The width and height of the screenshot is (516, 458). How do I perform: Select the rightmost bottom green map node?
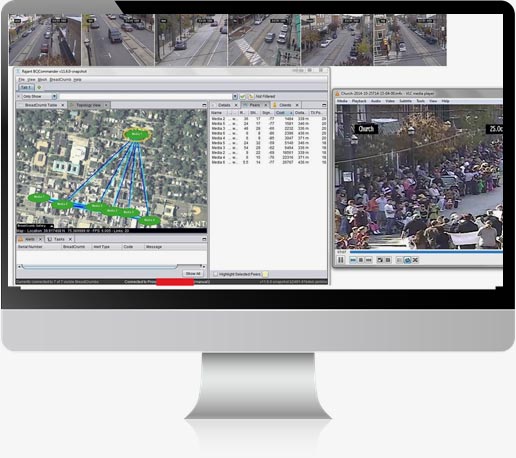tap(149, 220)
